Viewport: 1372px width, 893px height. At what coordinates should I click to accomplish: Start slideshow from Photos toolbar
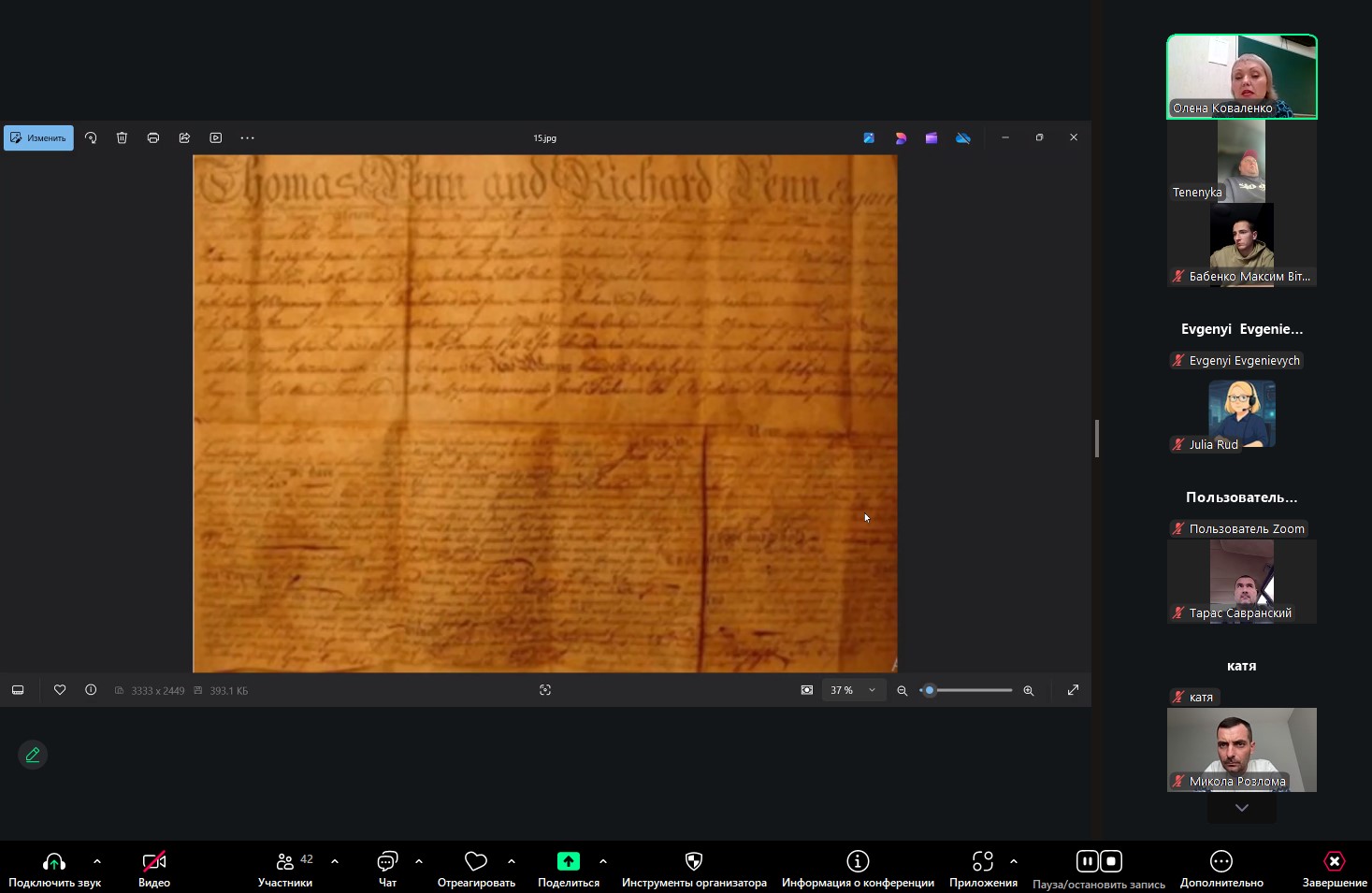pyautogui.click(x=216, y=137)
